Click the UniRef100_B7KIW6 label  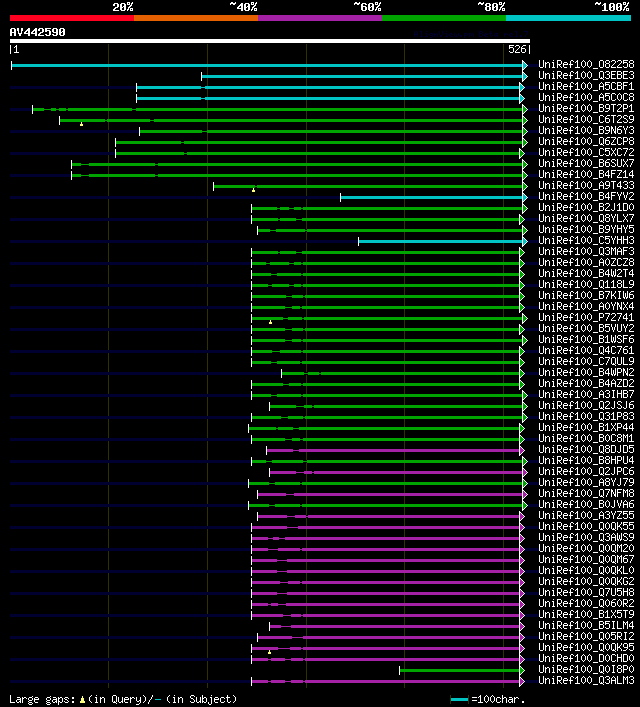coord(586,295)
